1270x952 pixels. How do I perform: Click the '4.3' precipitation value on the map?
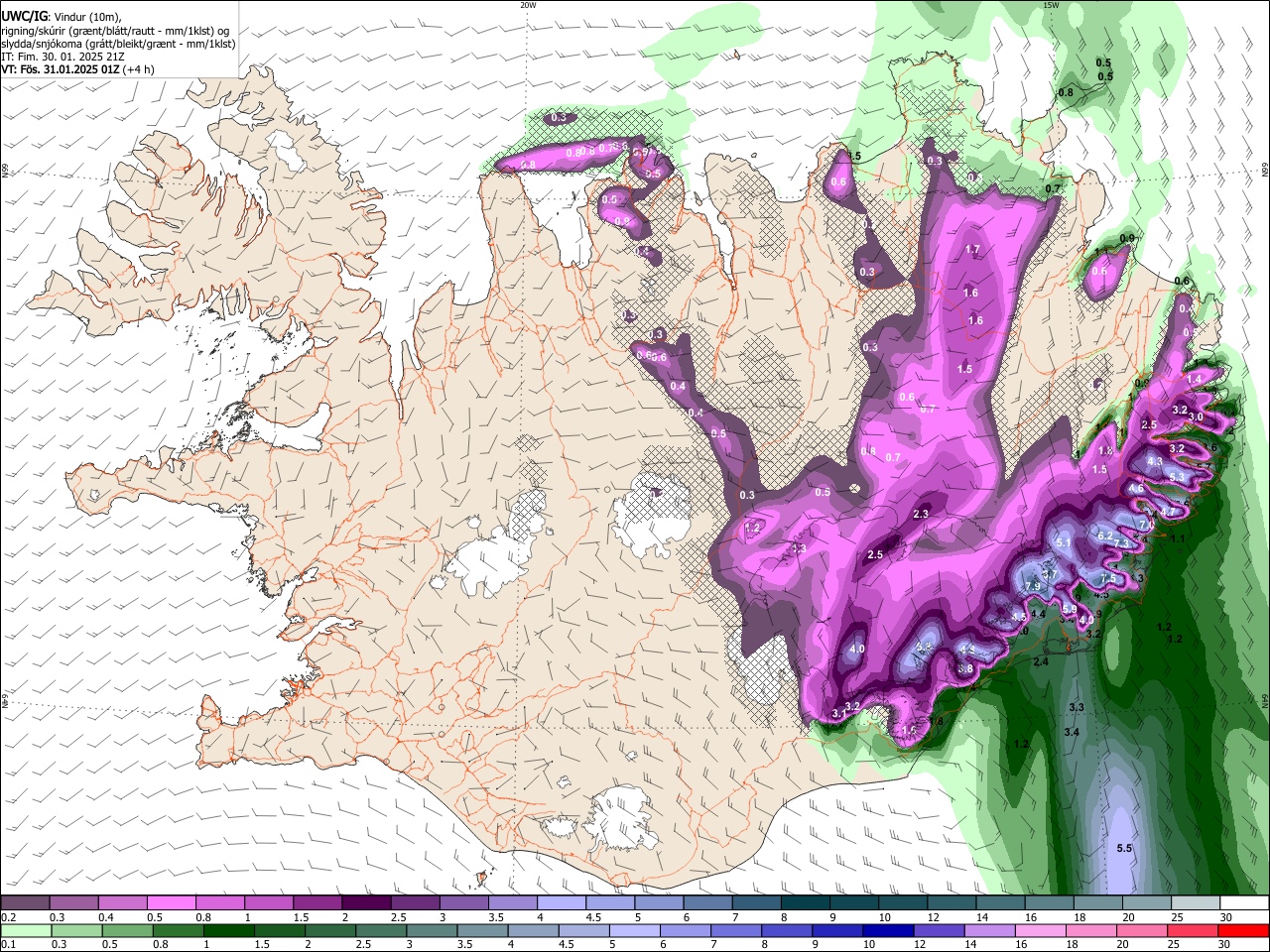click(1155, 461)
